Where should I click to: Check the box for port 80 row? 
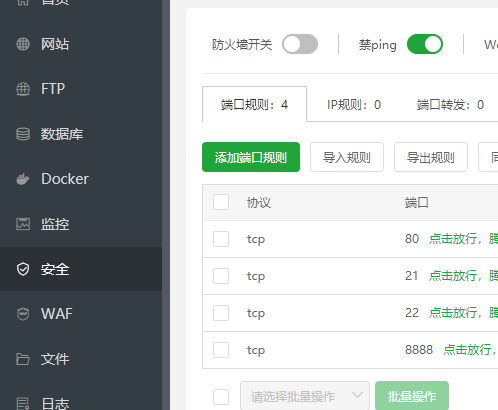(x=221, y=239)
